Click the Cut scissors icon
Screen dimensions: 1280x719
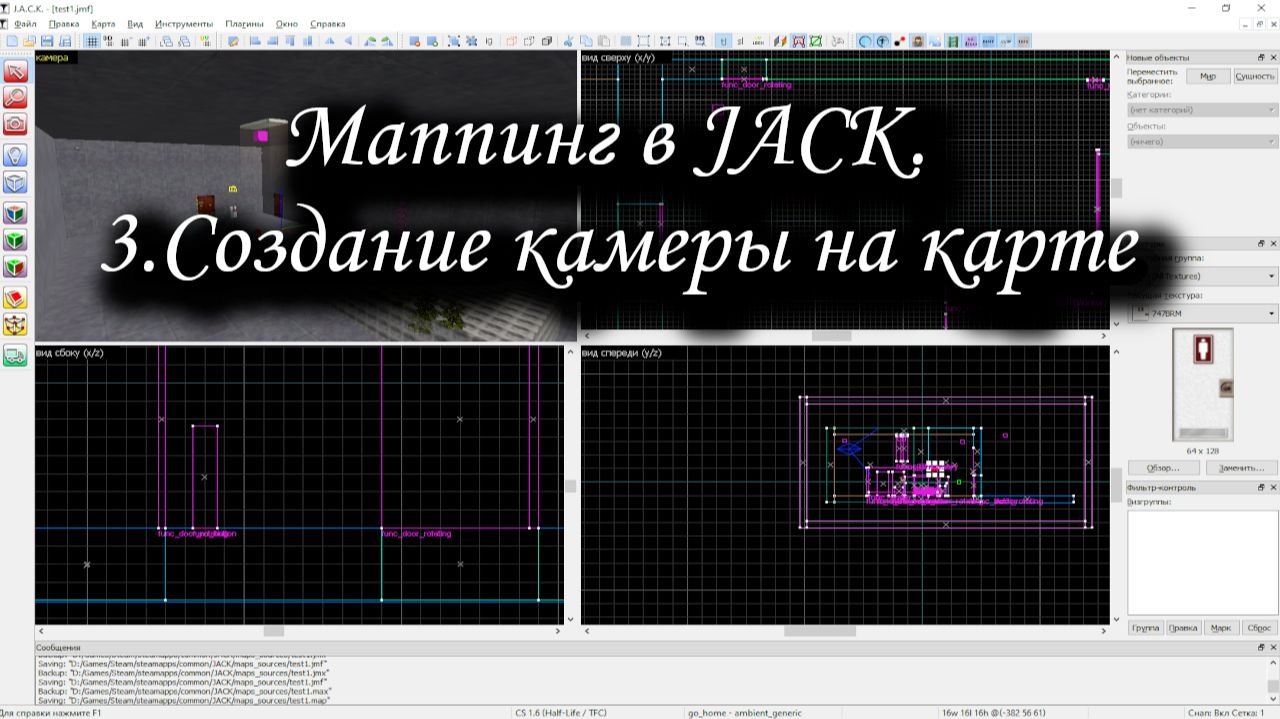click(567, 41)
